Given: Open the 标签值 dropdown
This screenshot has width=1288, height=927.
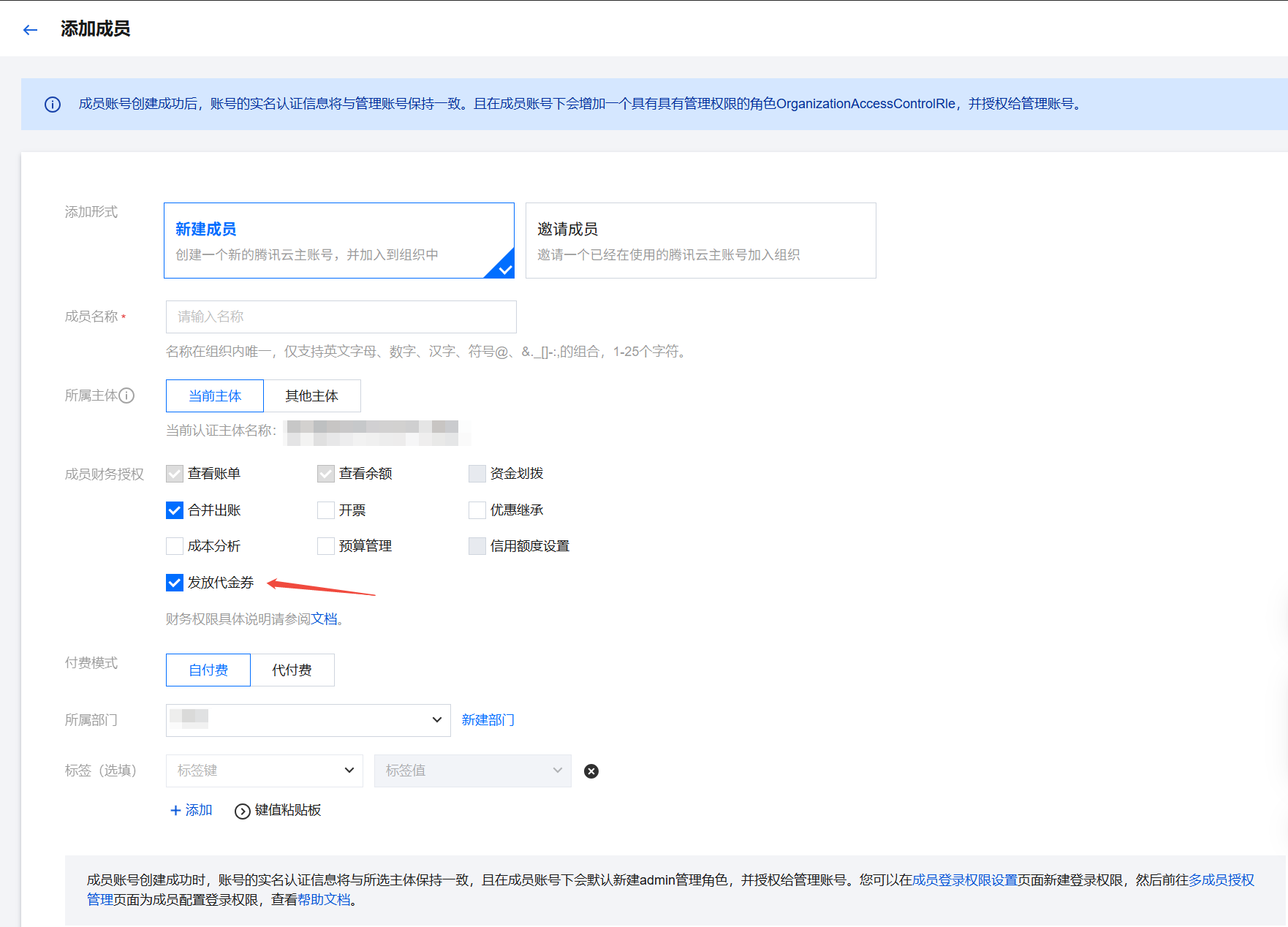Looking at the screenshot, I should [x=472, y=771].
